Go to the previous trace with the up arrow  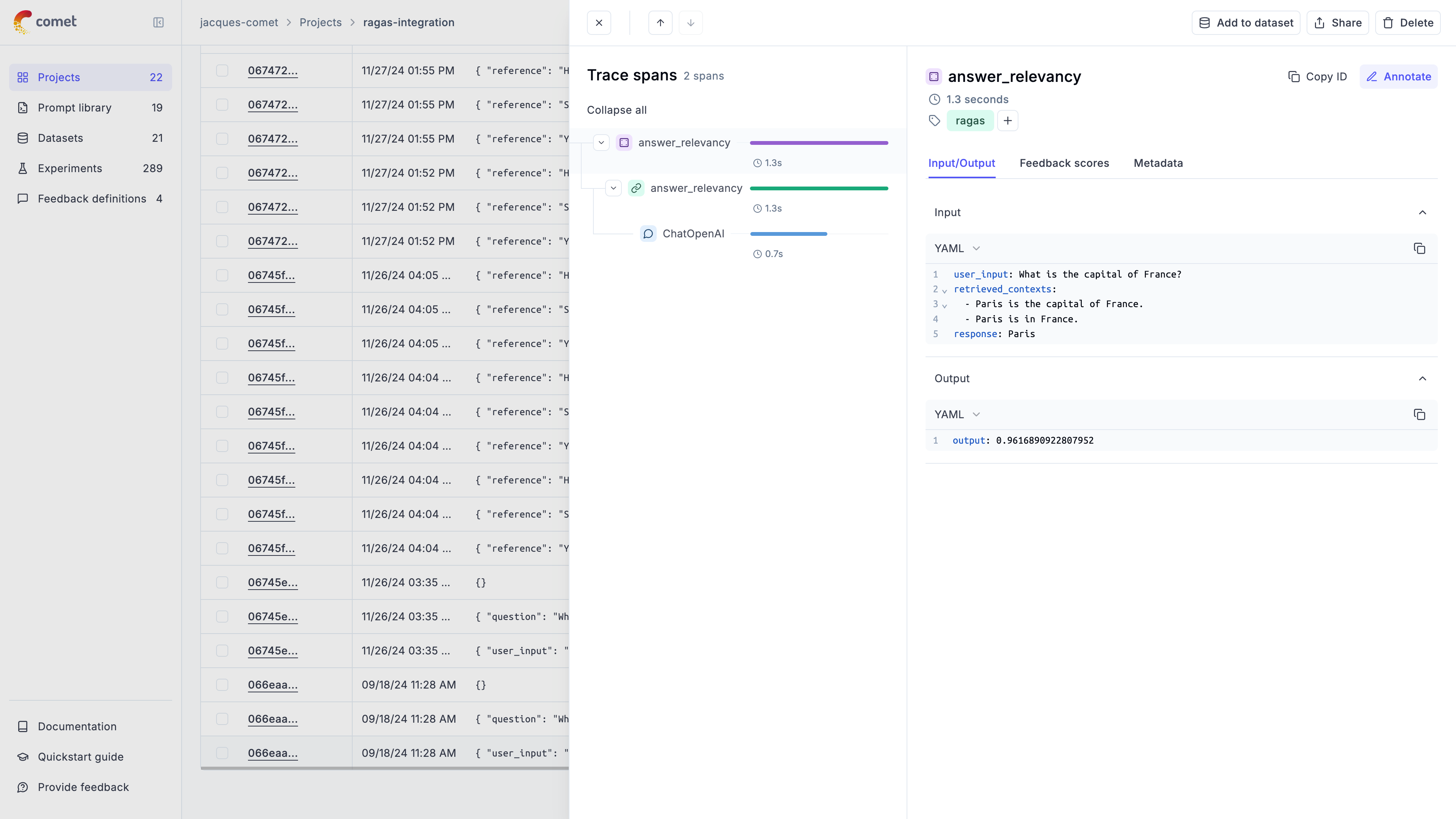(x=660, y=23)
